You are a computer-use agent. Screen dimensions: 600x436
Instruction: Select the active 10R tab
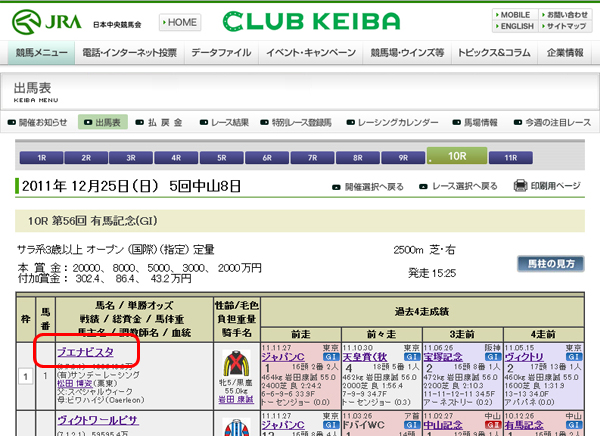point(457,156)
